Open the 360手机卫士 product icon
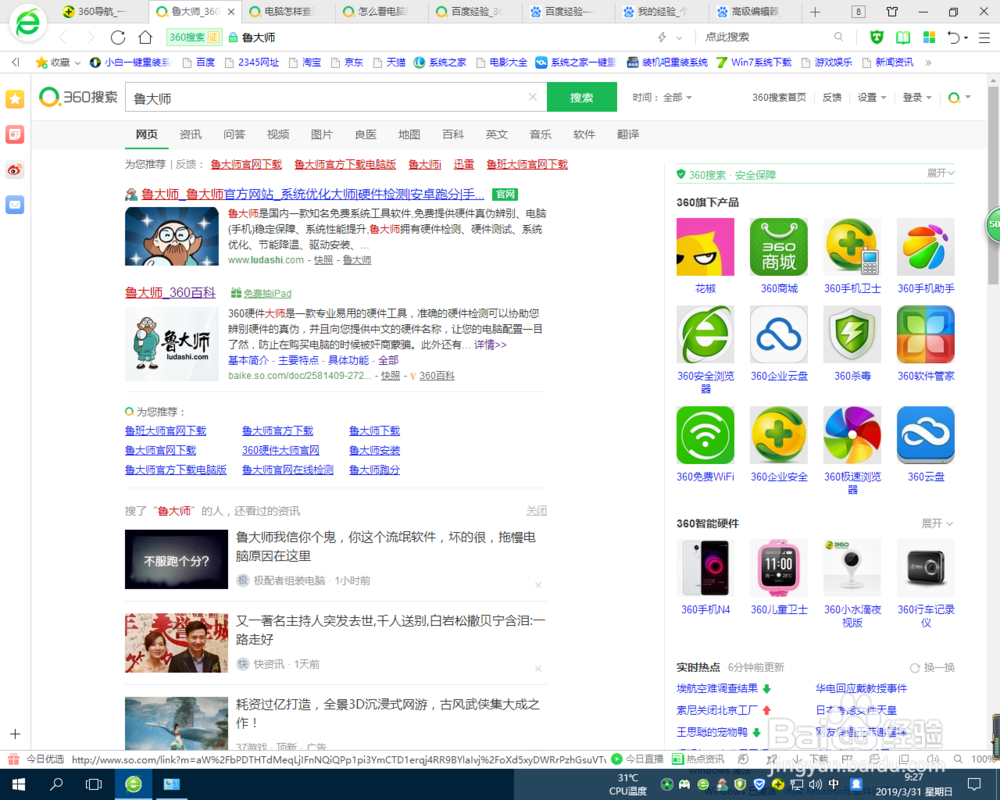This screenshot has height=800, width=1000. click(852, 247)
